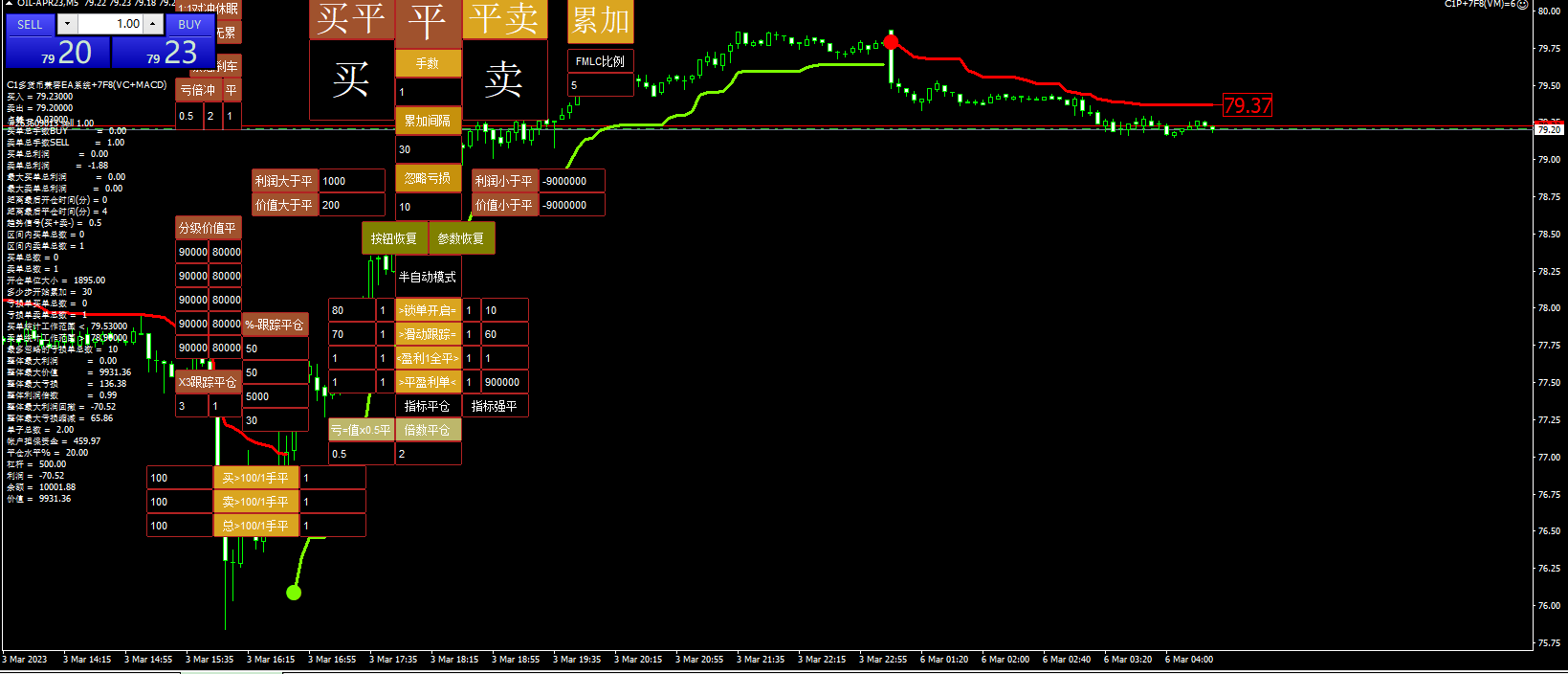Image resolution: width=1568 pixels, height=674 pixels.
Task: Increase lot volume with the up arrow
Action: (x=153, y=24)
